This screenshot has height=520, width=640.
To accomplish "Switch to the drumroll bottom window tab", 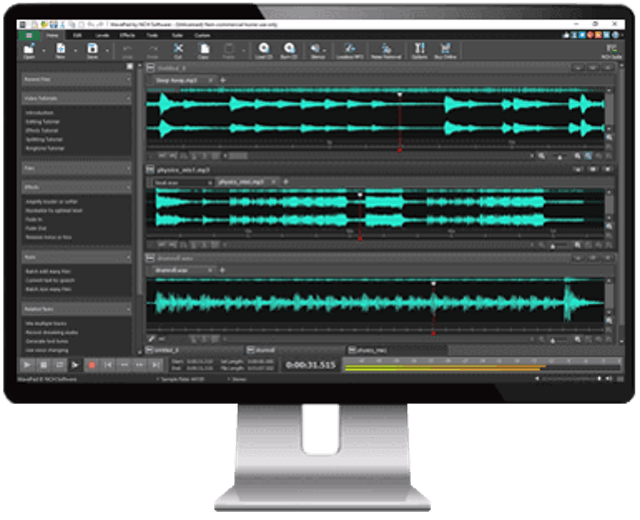I will pos(295,350).
